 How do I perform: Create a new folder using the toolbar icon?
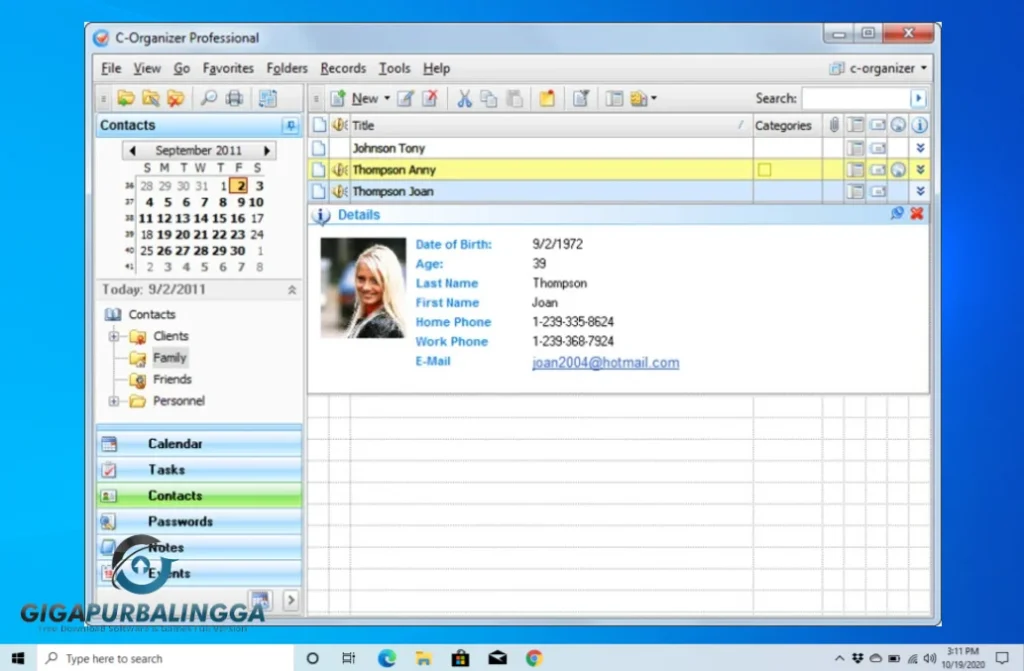pyautogui.click(x=127, y=98)
